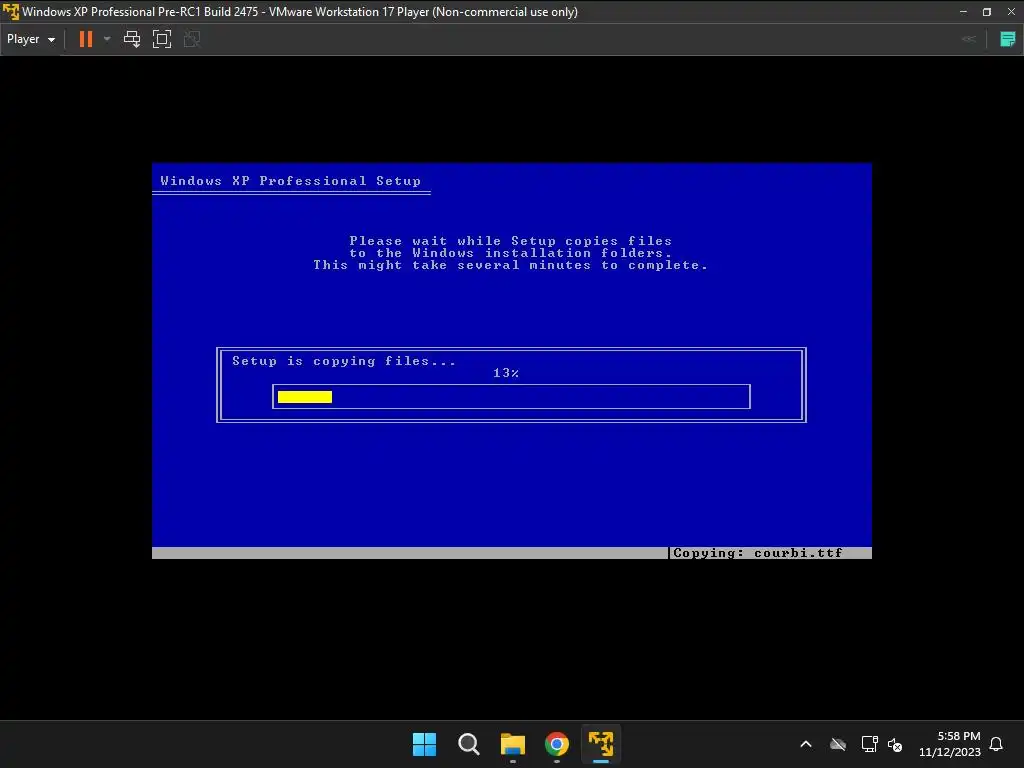Enter full screen mode
The width and height of the screenshot is (1024, 768).
click(x=162, y=39)
